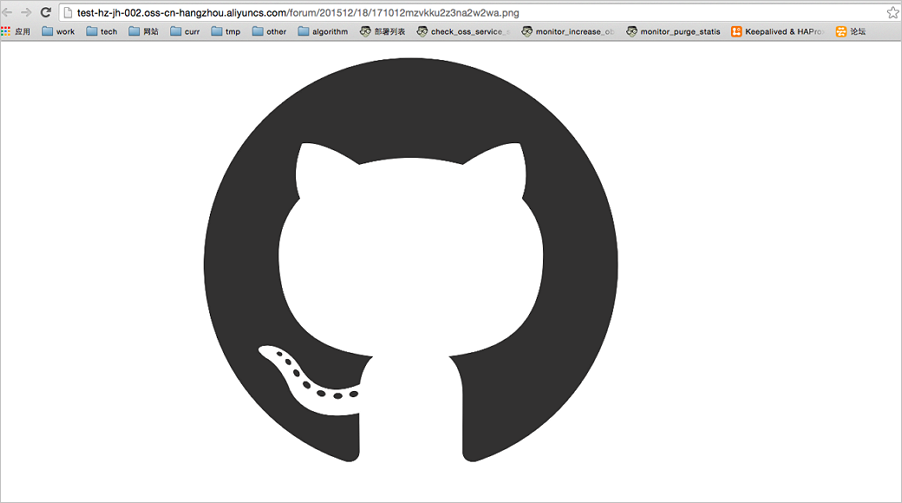Open the apps grid shortcut in the bookmarks bar

pyautogui.click(x=16, y=32)
